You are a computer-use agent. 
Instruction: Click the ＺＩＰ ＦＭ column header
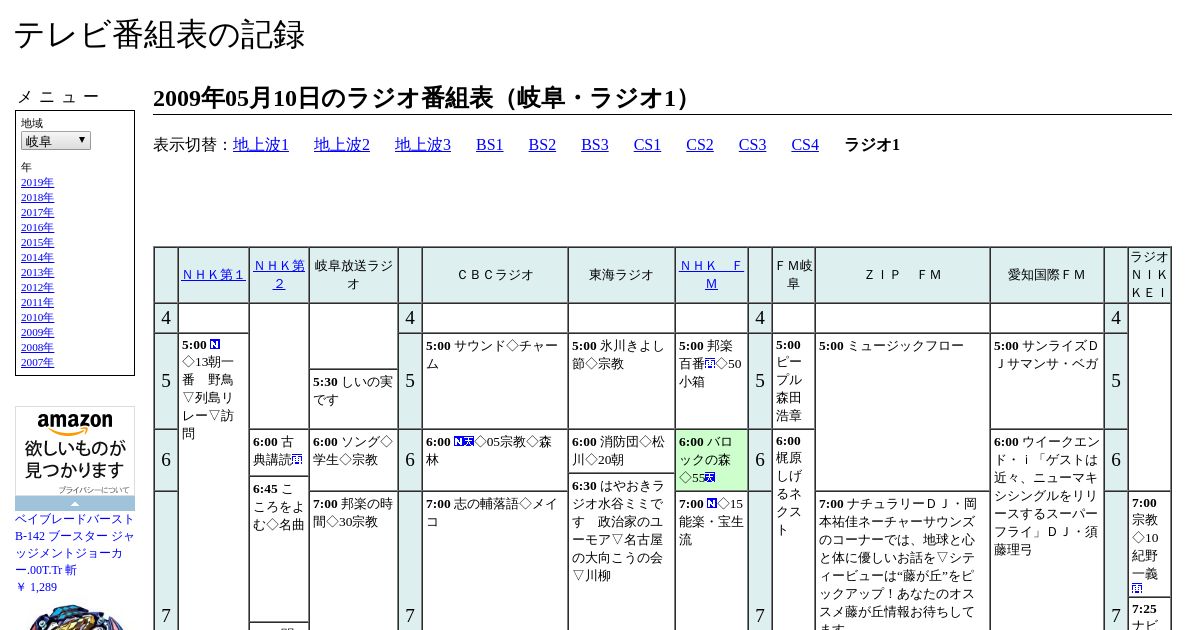[902, 275]
